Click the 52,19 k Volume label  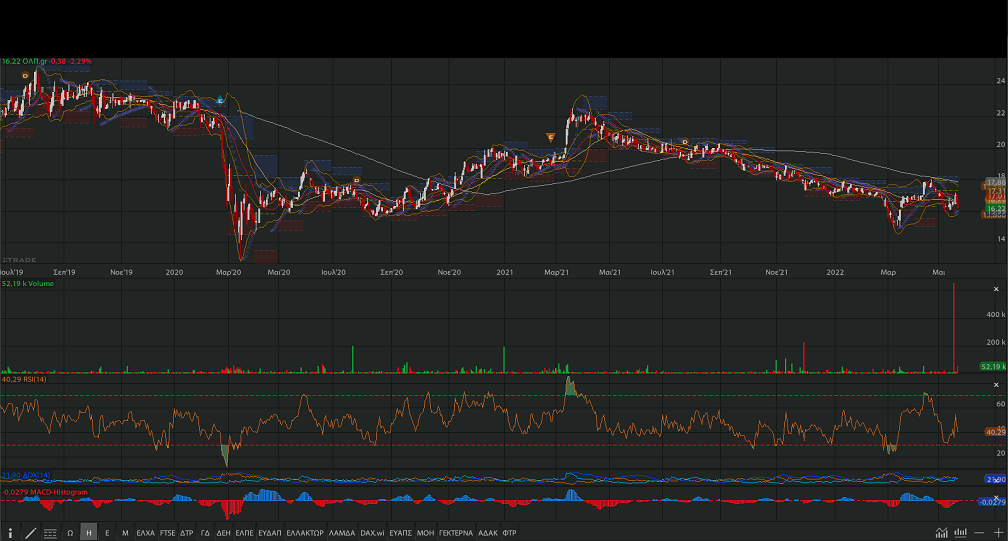tap(28, 284)
